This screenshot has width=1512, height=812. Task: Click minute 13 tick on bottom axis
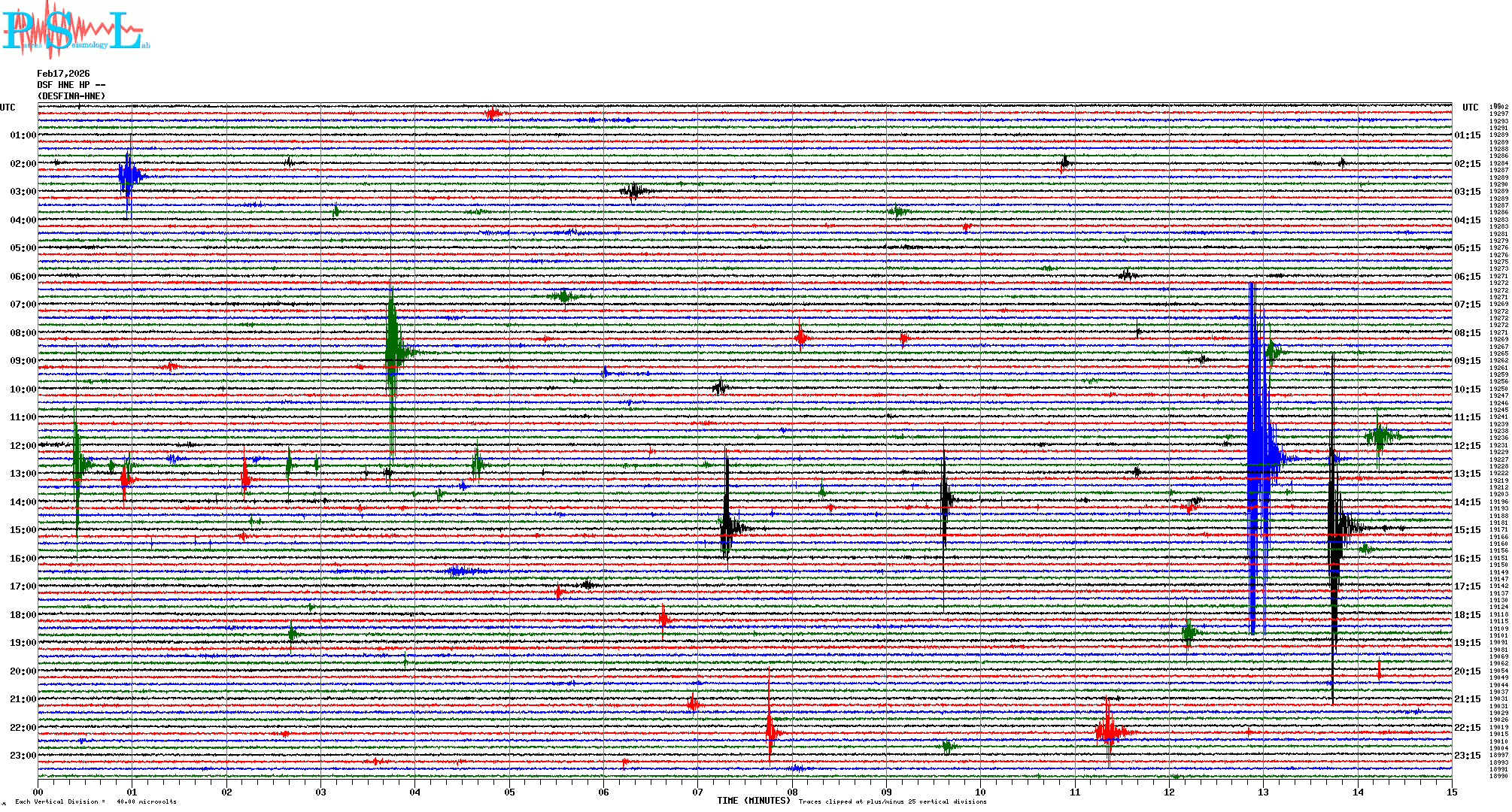click(x=1263, y=792)
